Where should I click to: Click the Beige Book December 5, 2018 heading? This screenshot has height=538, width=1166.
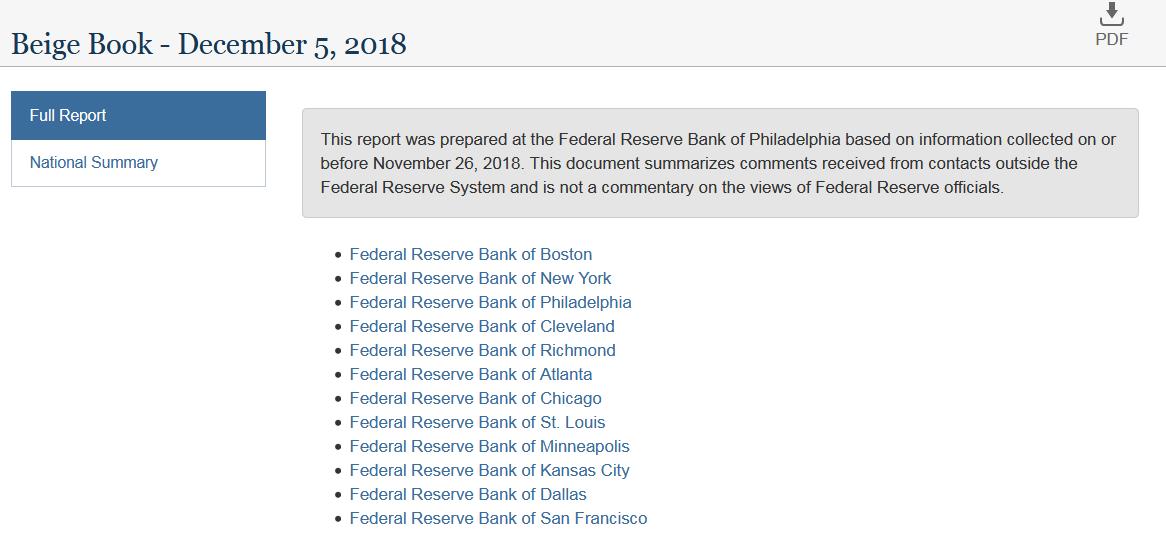209,45
